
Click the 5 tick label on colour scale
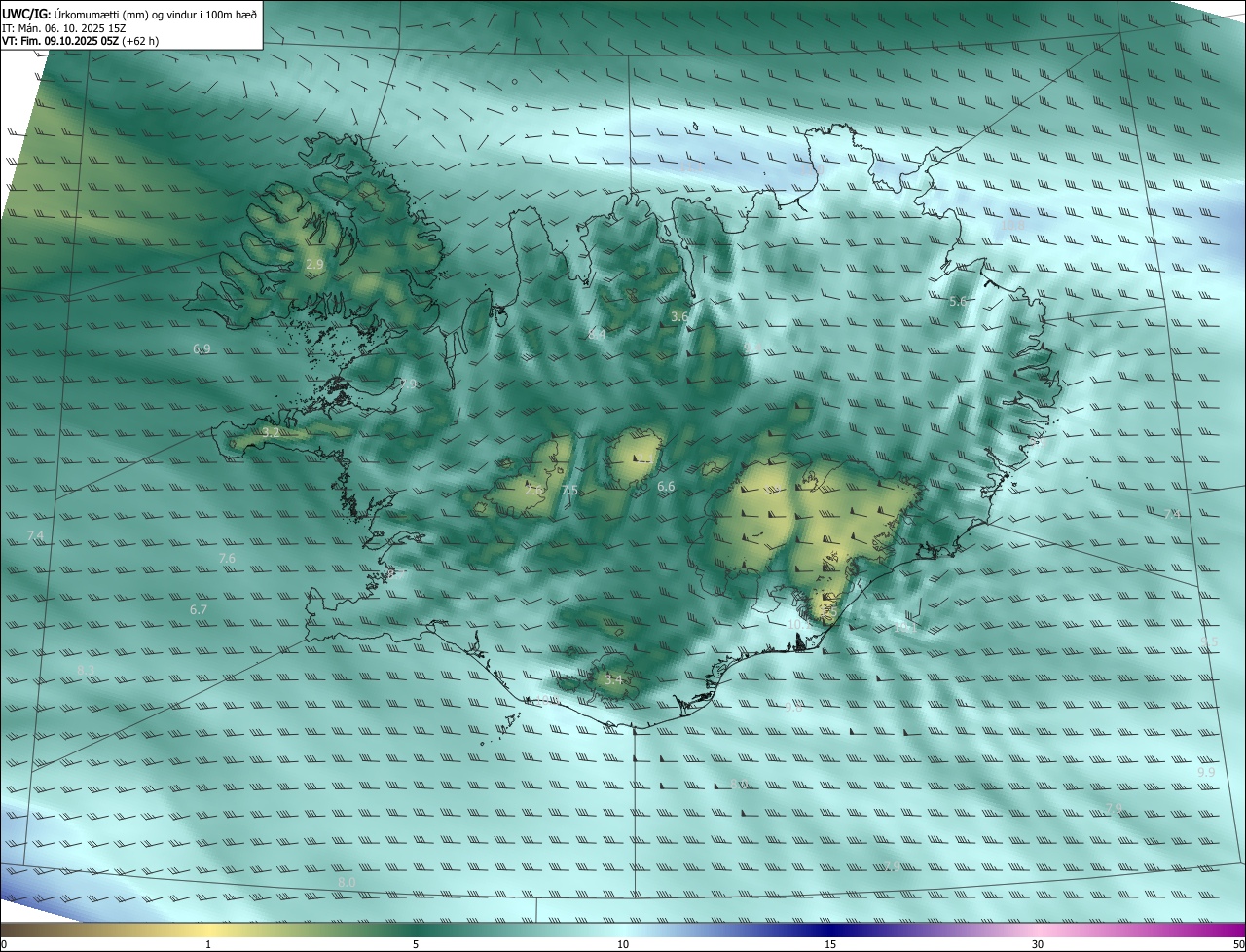tap(416, 944)
